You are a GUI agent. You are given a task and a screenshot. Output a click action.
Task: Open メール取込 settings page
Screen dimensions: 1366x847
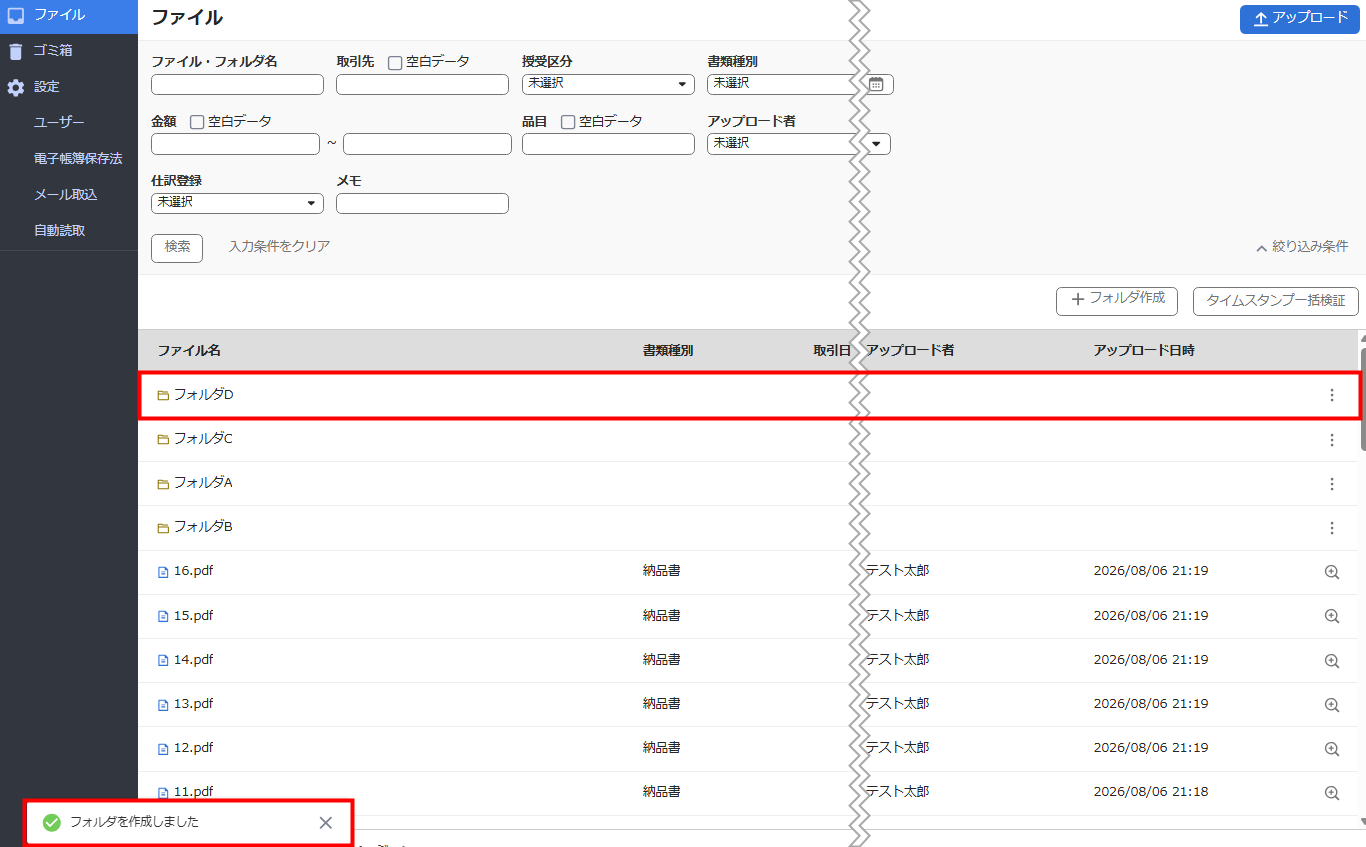click(65, 195)
